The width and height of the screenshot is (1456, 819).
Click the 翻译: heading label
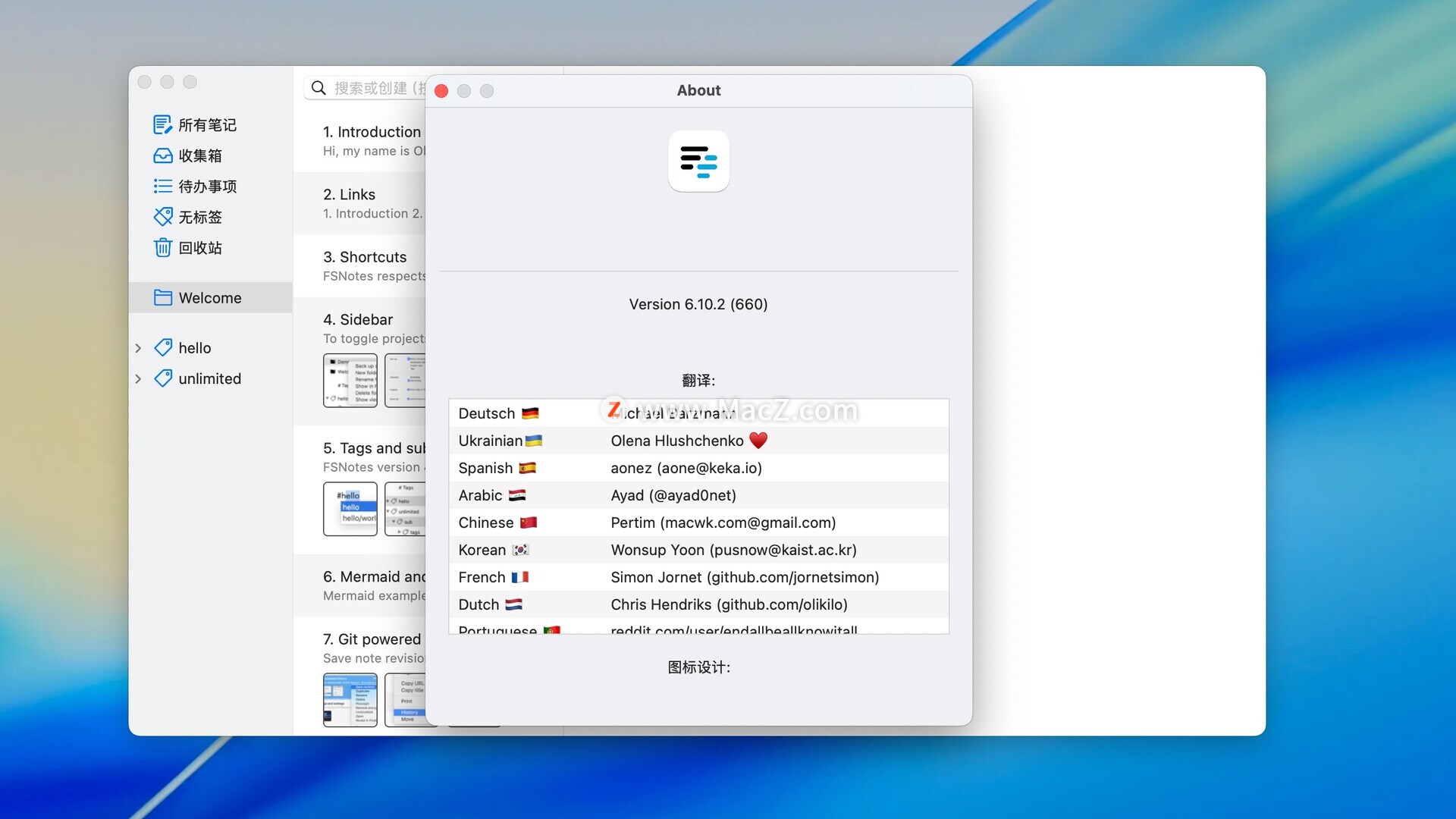(x=698, y=380)
